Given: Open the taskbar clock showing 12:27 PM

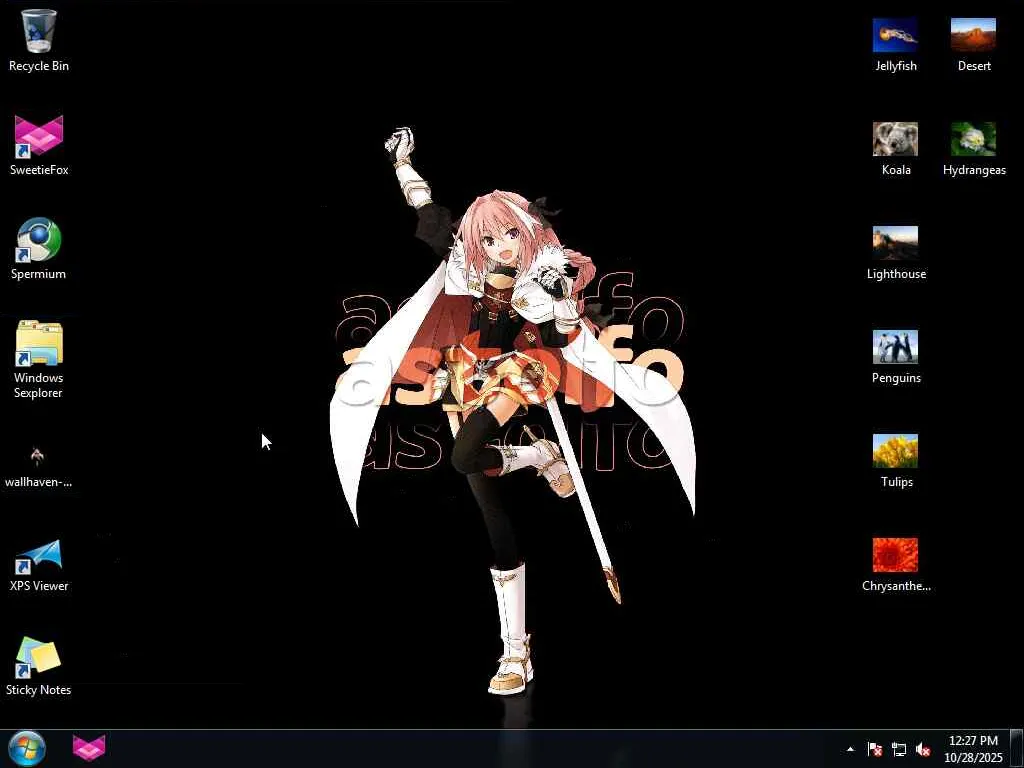Looking at the screenshot, I should [x=972, y=748].
